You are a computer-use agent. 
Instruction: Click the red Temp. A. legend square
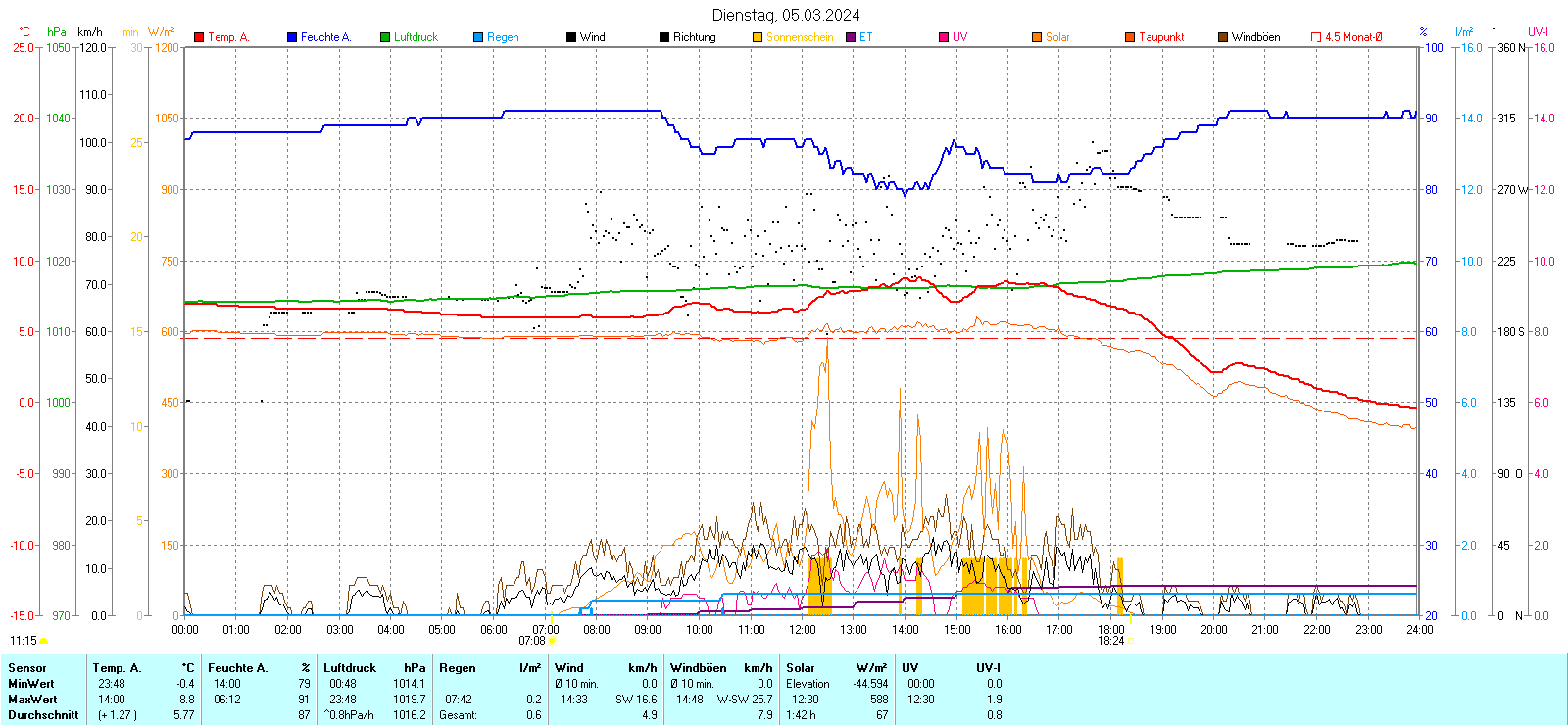click(199, 37)
